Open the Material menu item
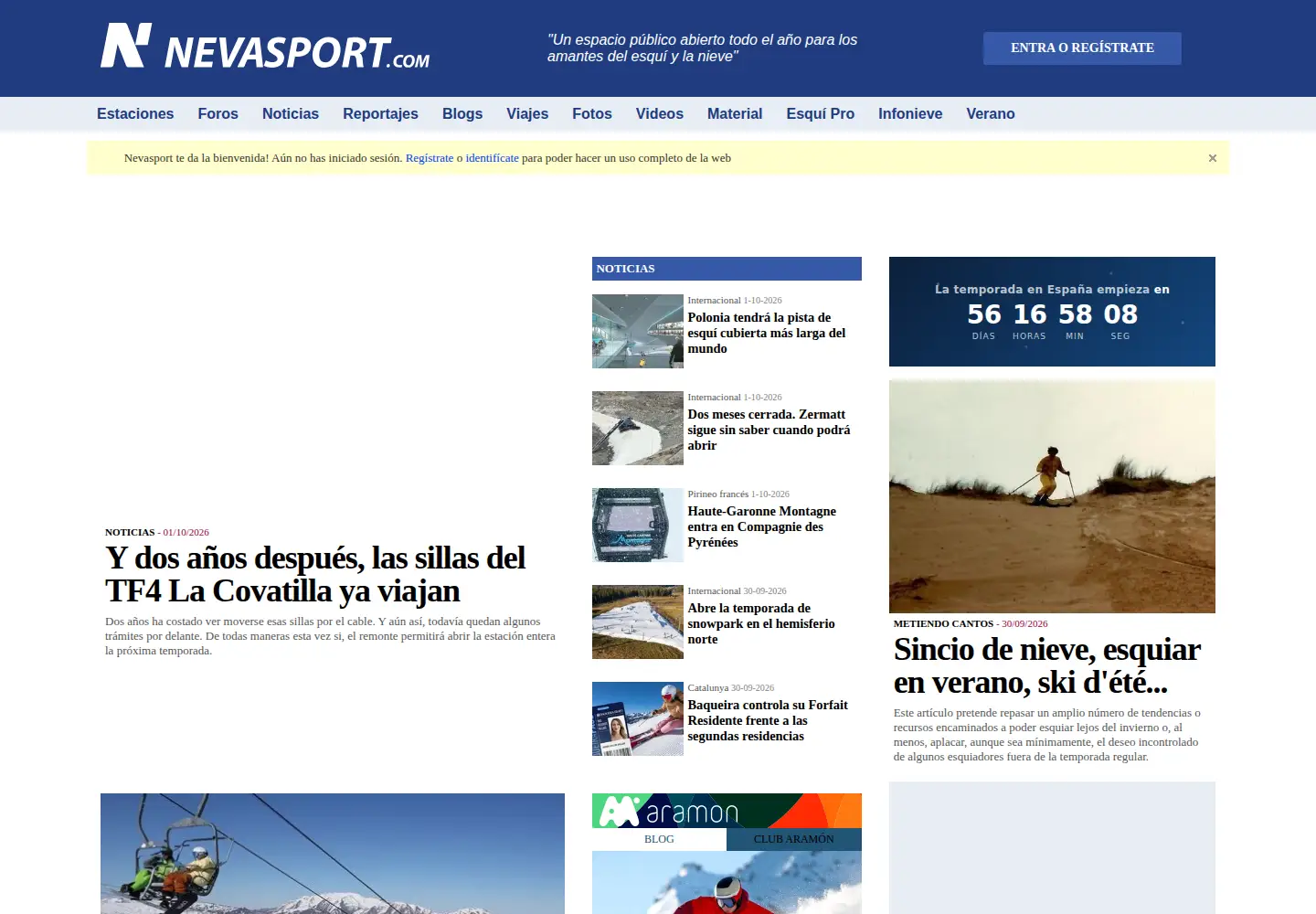This screenshot has width=1316, height=914. 735,114
